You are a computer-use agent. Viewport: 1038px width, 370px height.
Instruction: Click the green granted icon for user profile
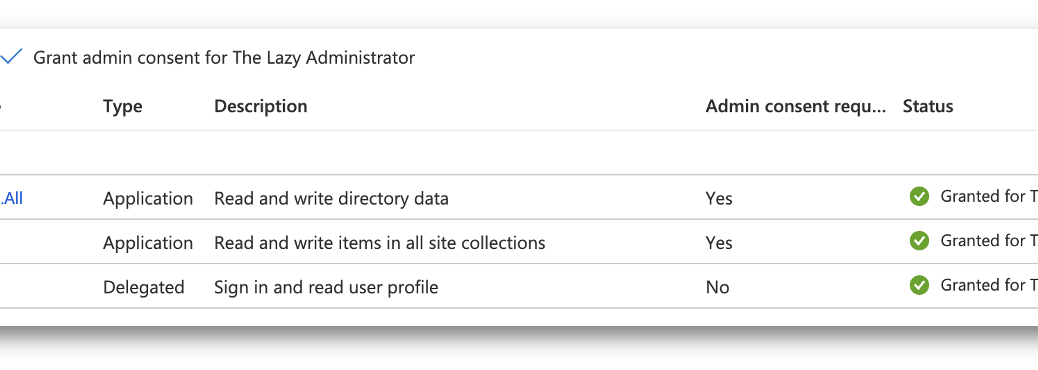point(919,285)
